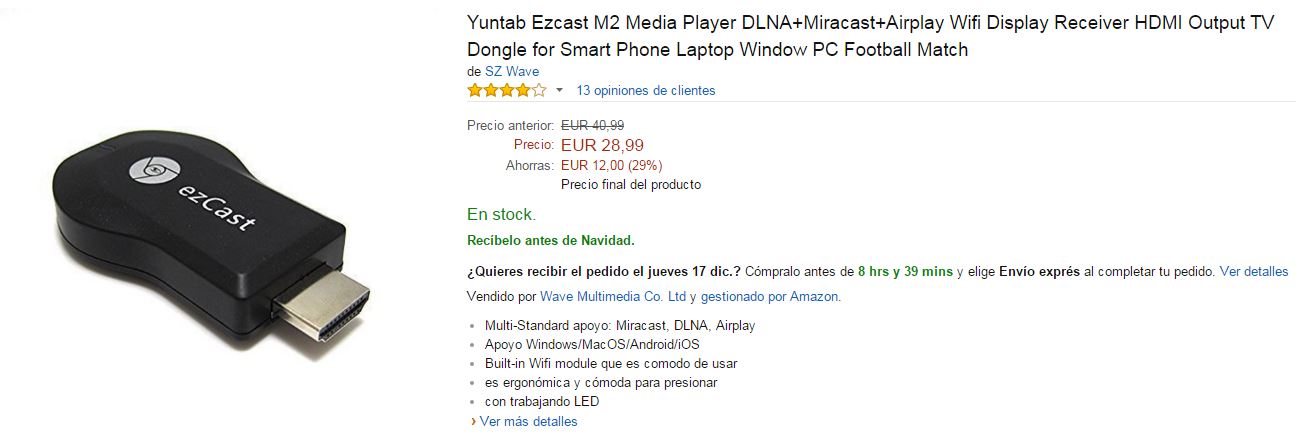Expand Ver más detalles
Viewport: 1296px width, 434px height.
tap(528, 421)
